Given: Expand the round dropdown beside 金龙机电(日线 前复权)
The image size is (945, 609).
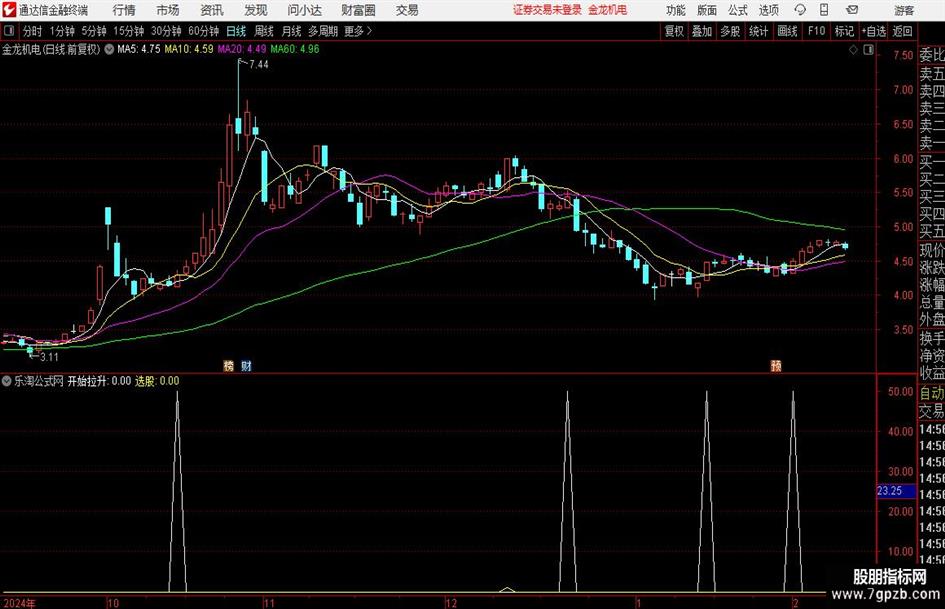Looking at the screenshot, I should pyautogui.click(x=109, y=49).
